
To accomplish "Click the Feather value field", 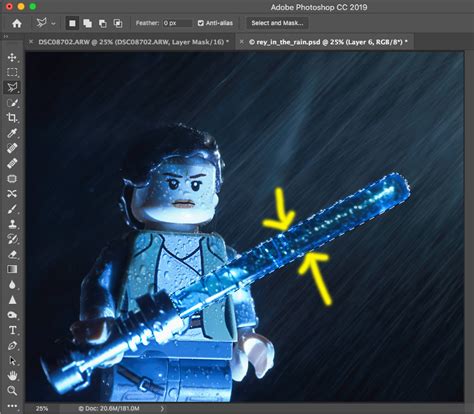I will [177, 23].
